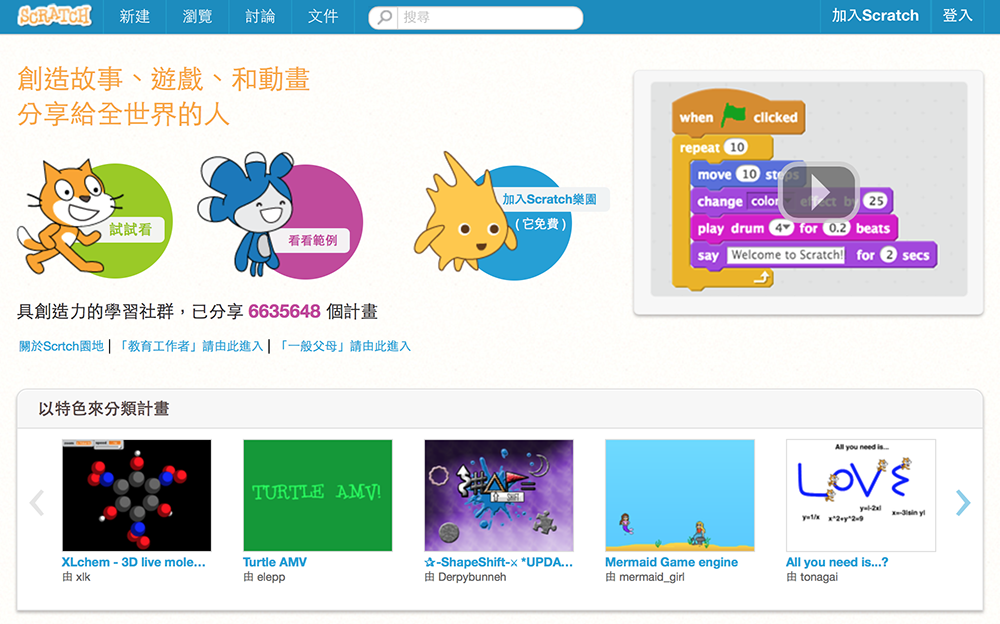The image size is (1000, 624).
Task: Click the 試試看 button
Action: [131, 230]
